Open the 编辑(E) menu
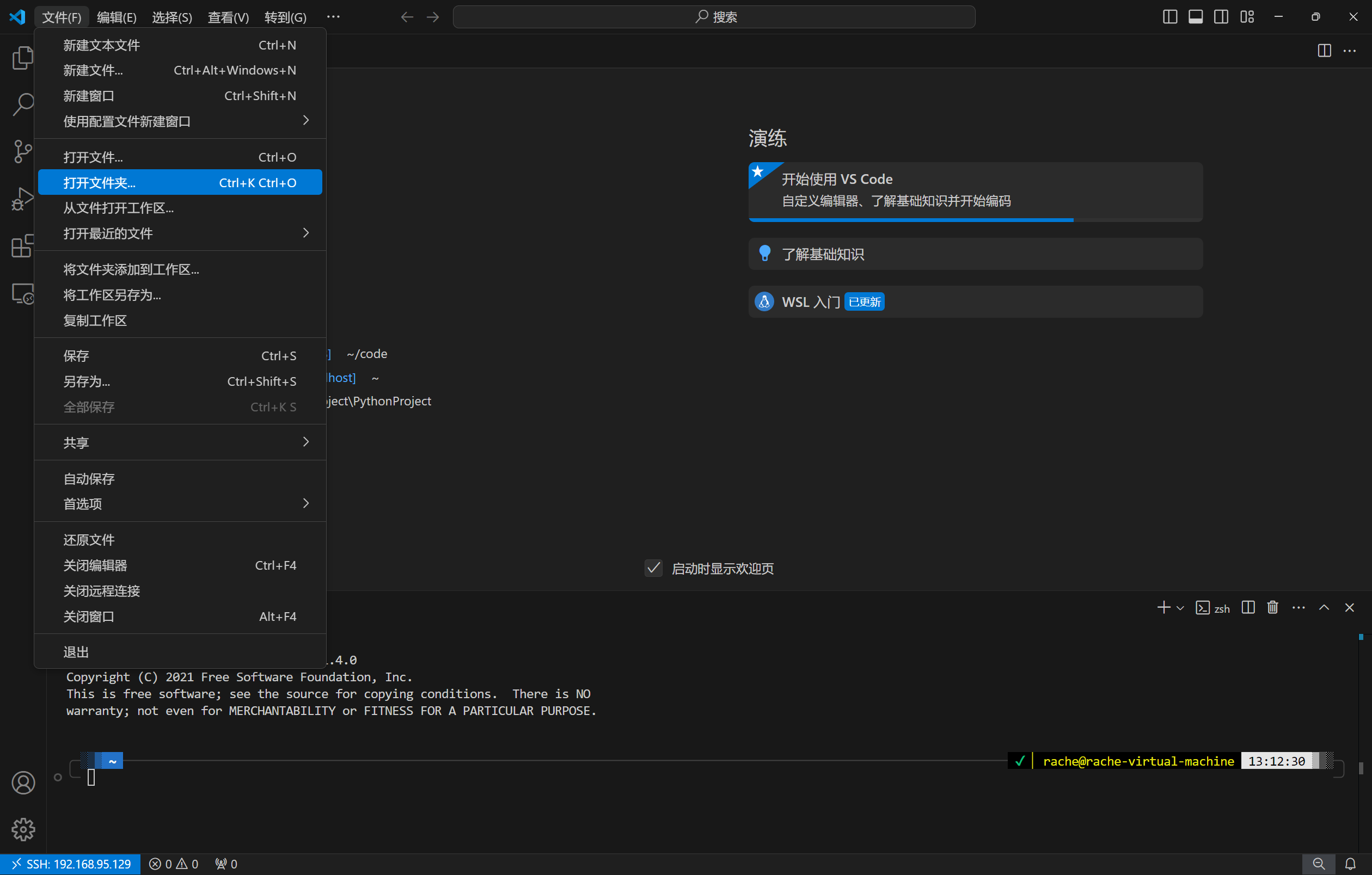Screen dimensions: 1372x875 (x=117, y=17)
